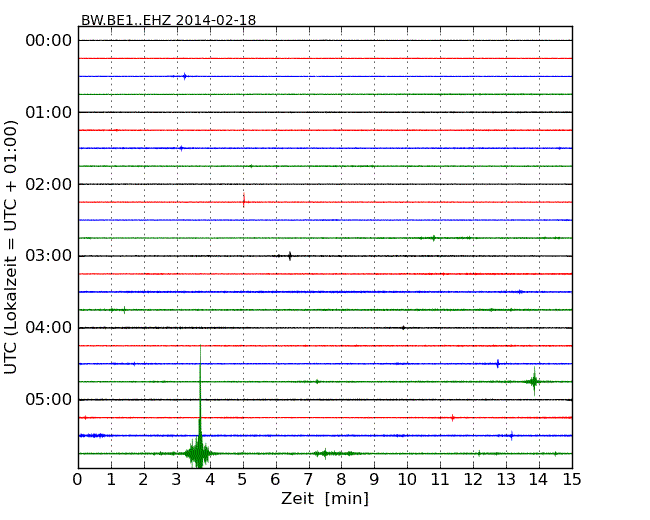
Task: Click the blue blip near minute 3.1 after 01:00
Action: 181,148
